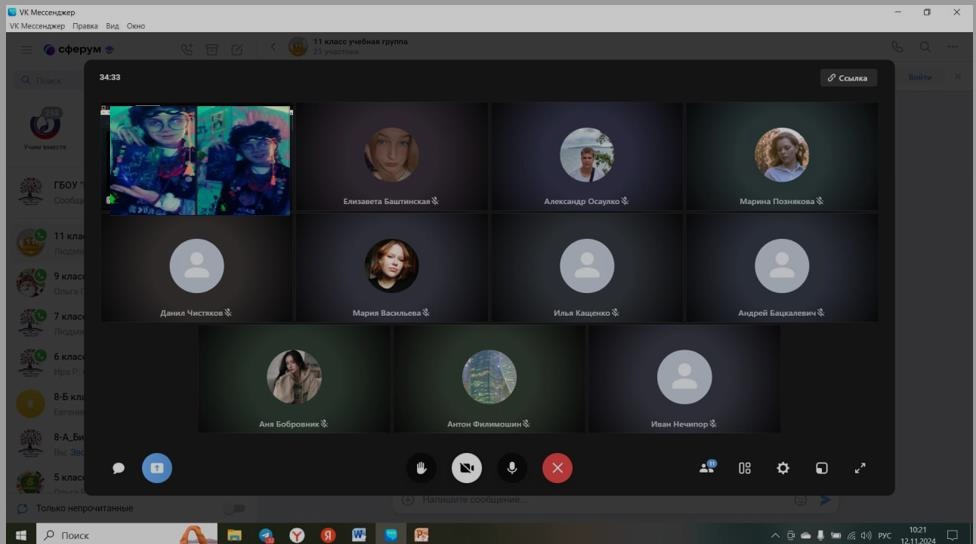Click Войти button behind call
976x544 pixels.
point(920,77)
